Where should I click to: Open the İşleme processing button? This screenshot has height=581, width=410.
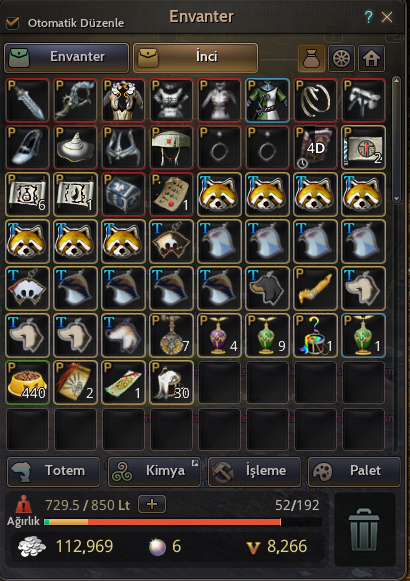254,471
